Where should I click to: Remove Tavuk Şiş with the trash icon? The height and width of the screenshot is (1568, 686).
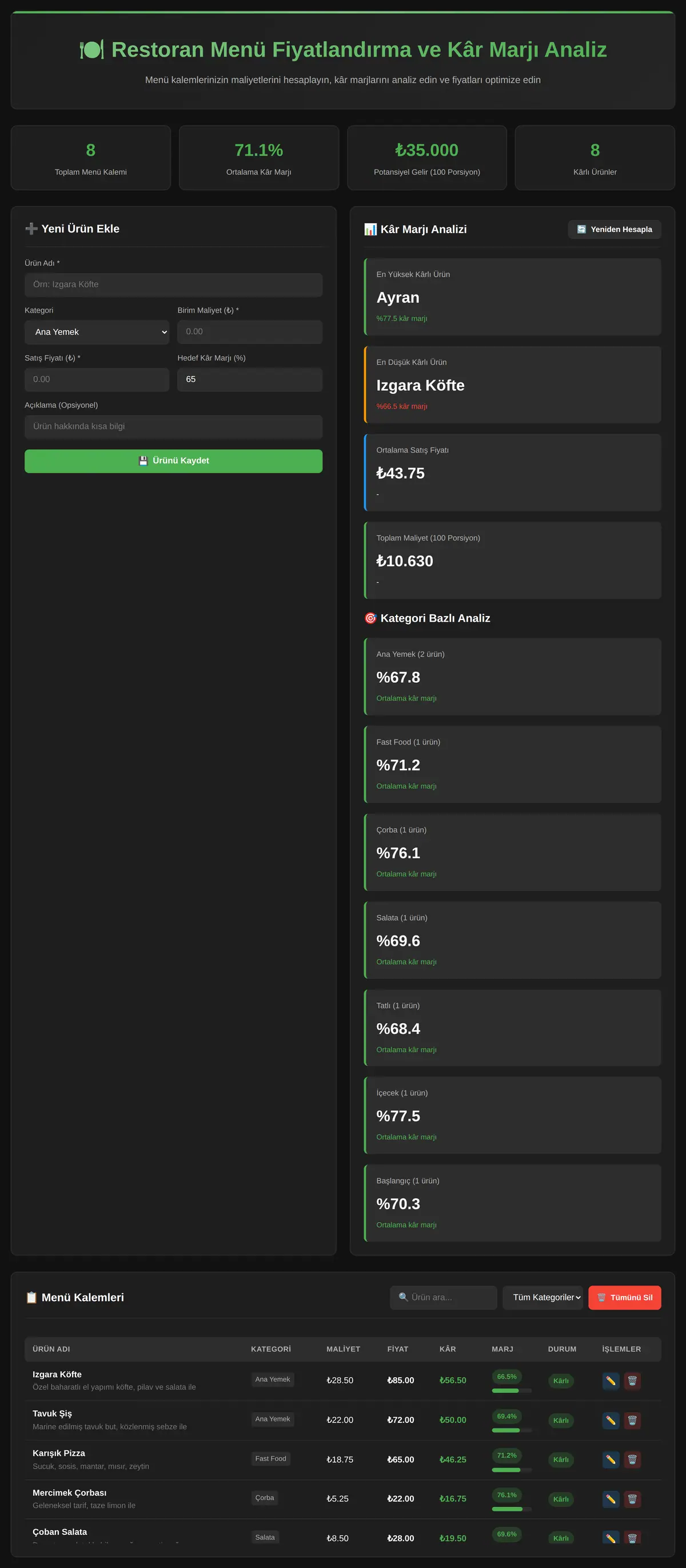pos(632,1420)
